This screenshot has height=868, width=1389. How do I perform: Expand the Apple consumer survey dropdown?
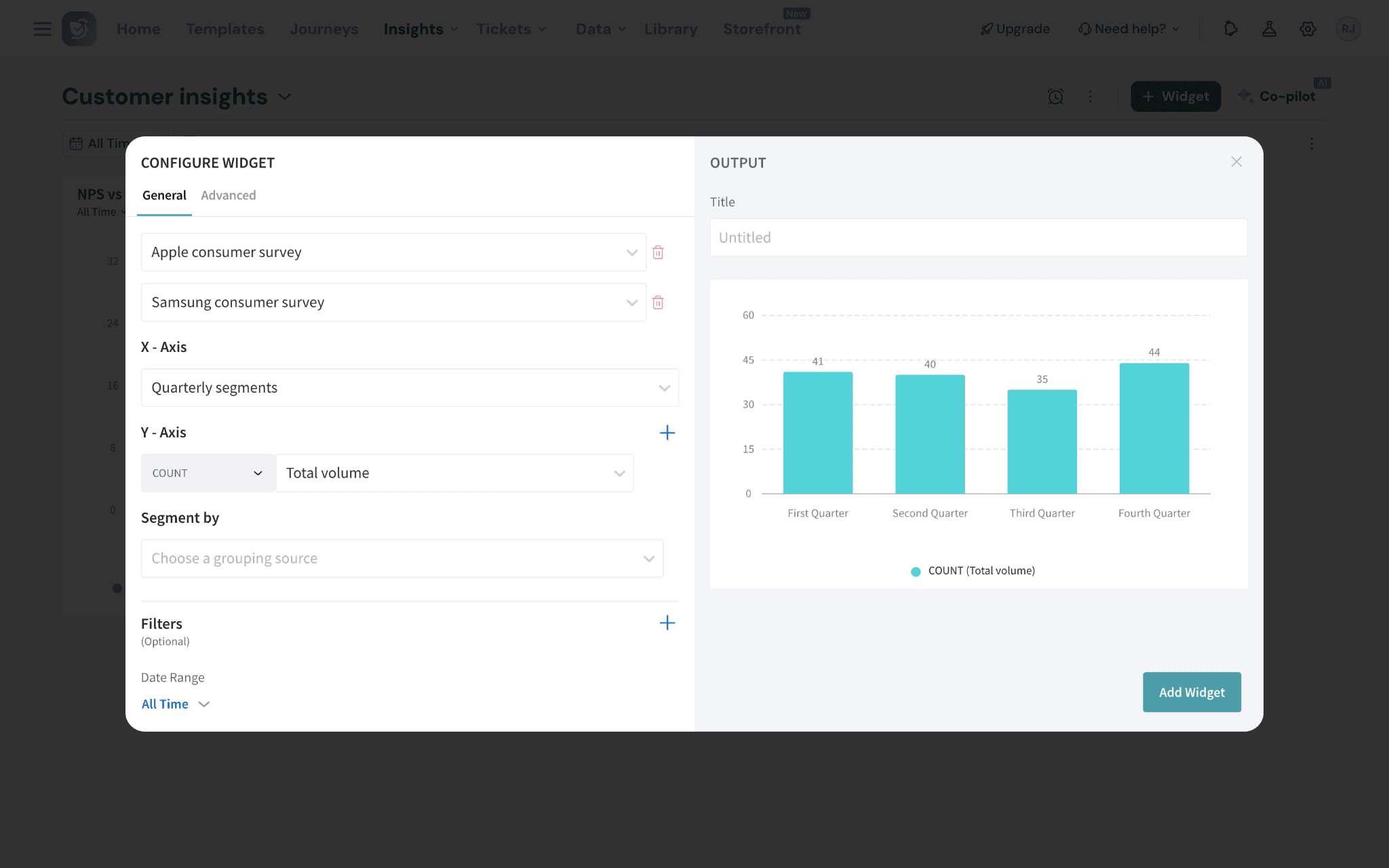point(393,252)
